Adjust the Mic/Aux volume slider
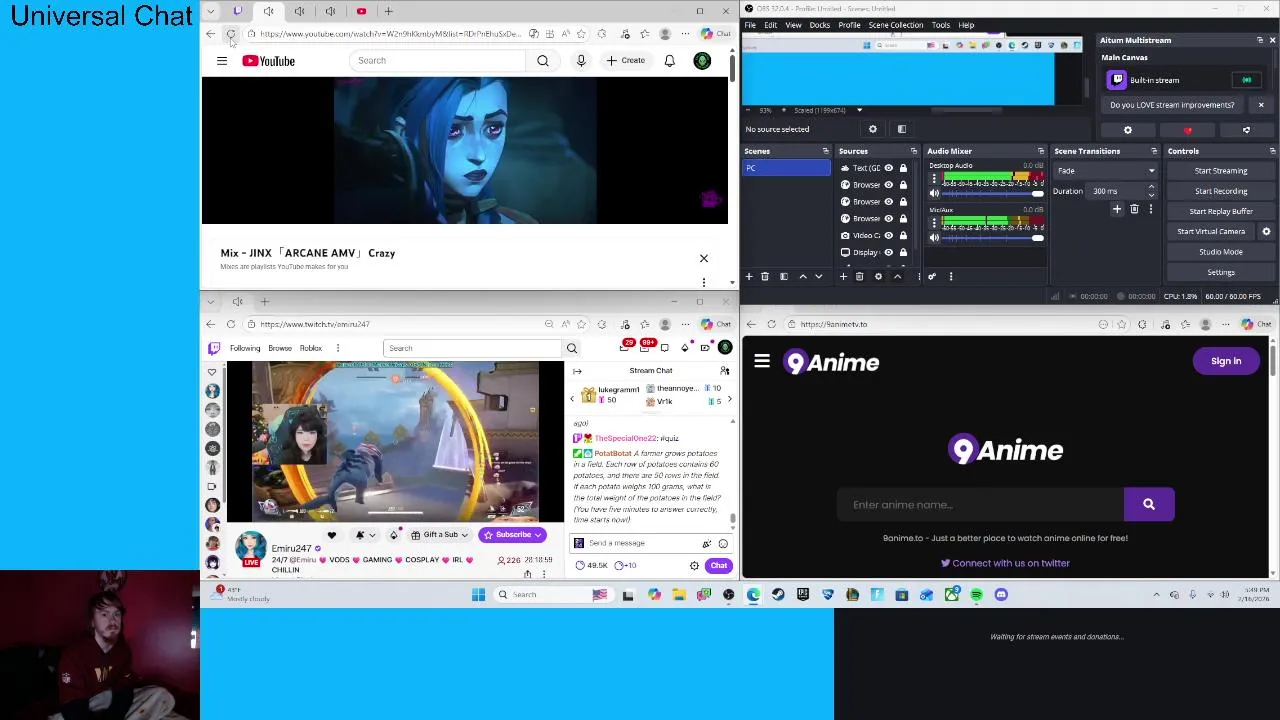 pyautogui.click(x=992, y=238)
